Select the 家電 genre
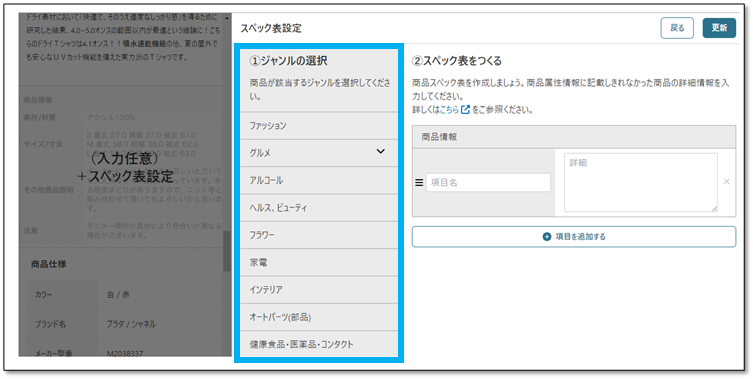 point(319,262)
